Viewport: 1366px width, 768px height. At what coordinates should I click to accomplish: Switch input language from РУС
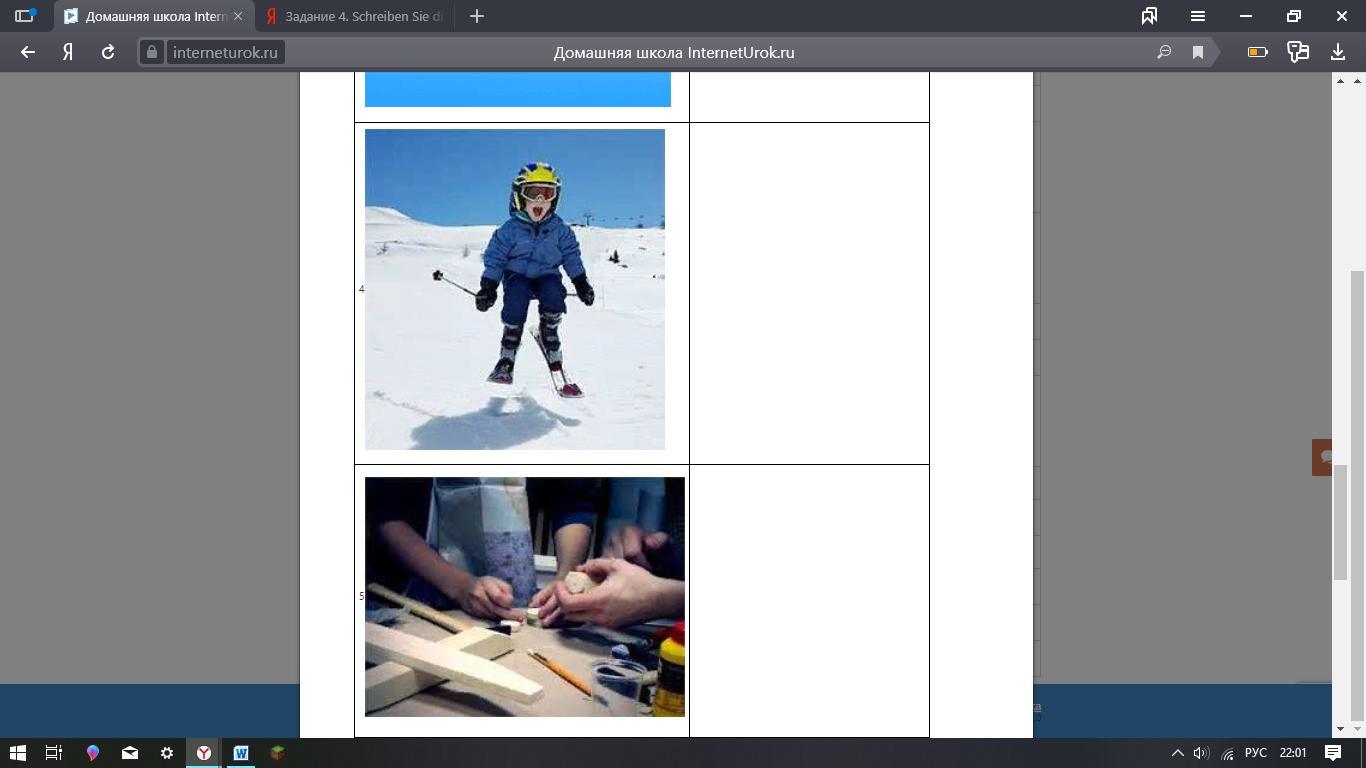tap(1255, 753)
